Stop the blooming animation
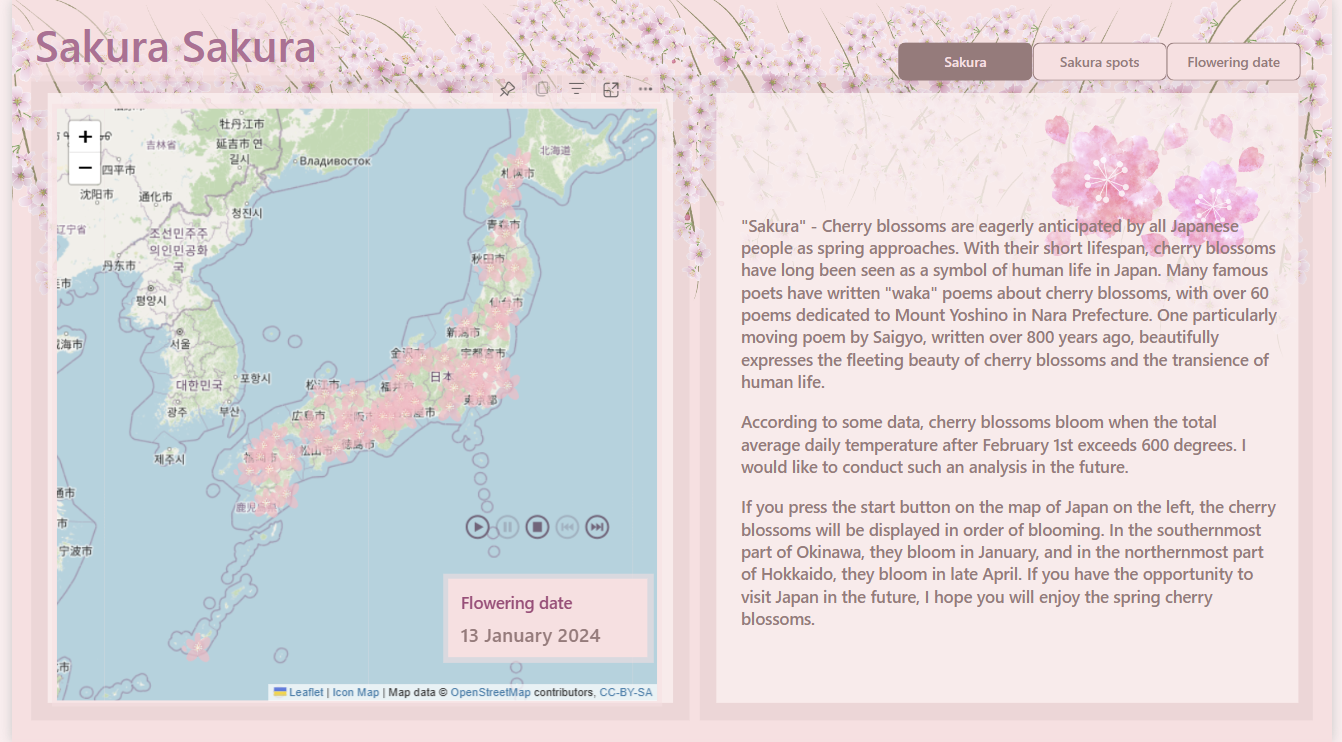The height and width of the screenshot is (742, 1342). 537,527
